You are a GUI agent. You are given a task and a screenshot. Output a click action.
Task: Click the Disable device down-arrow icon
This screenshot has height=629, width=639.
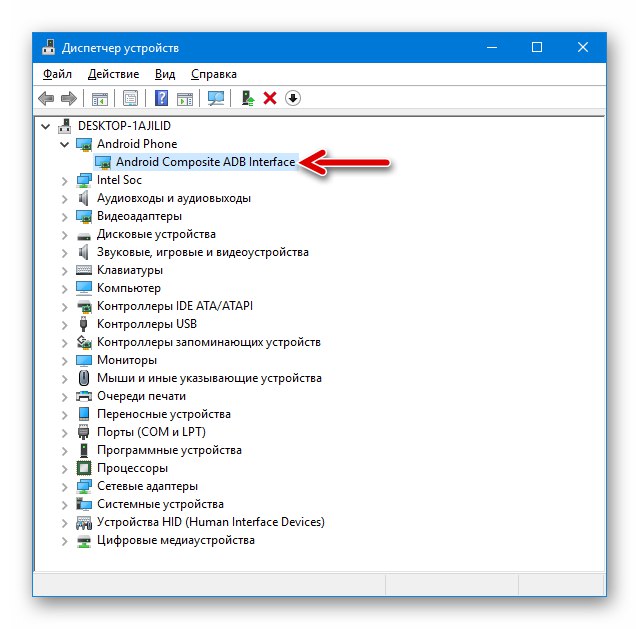[293, 98]
